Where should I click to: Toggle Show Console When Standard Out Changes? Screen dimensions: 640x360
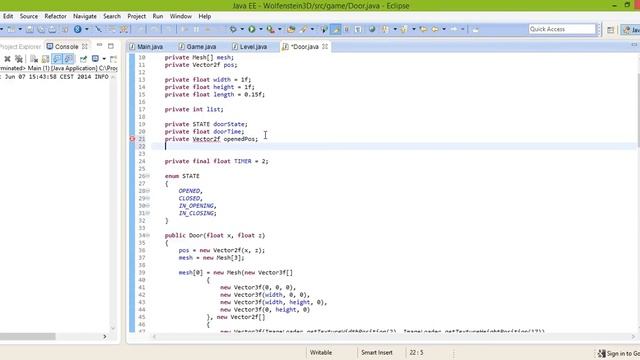57,59
